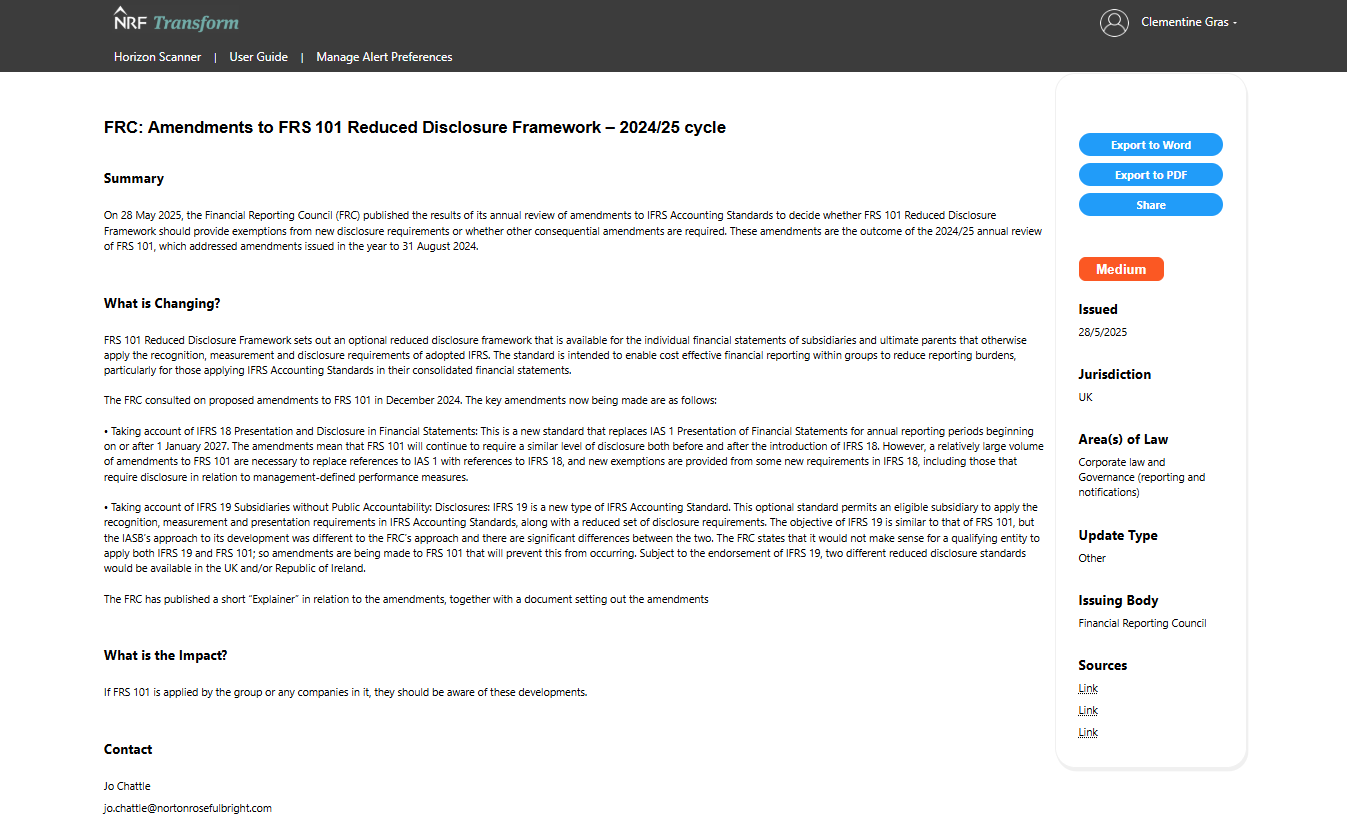Click the Update Type label

coord(1118,535)
